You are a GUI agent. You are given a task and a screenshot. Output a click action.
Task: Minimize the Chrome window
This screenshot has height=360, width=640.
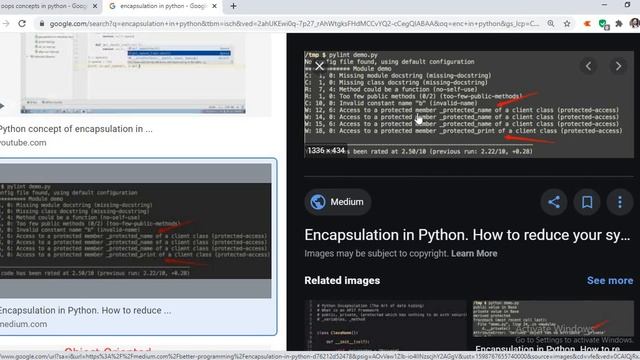point(604,5)
